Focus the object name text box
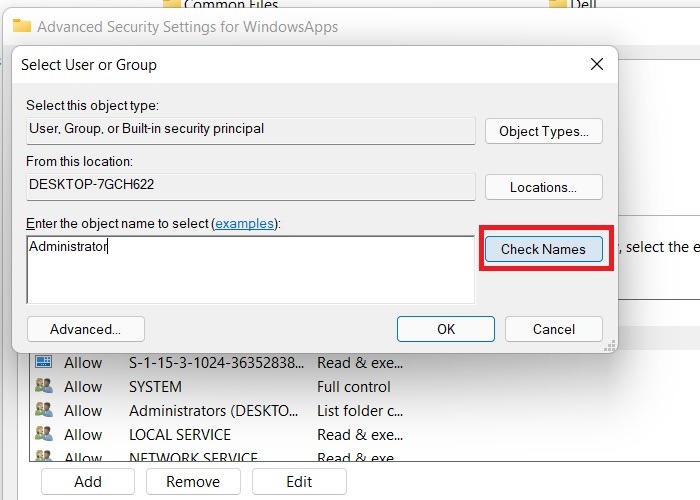700x500 pixels. point(250,270)
